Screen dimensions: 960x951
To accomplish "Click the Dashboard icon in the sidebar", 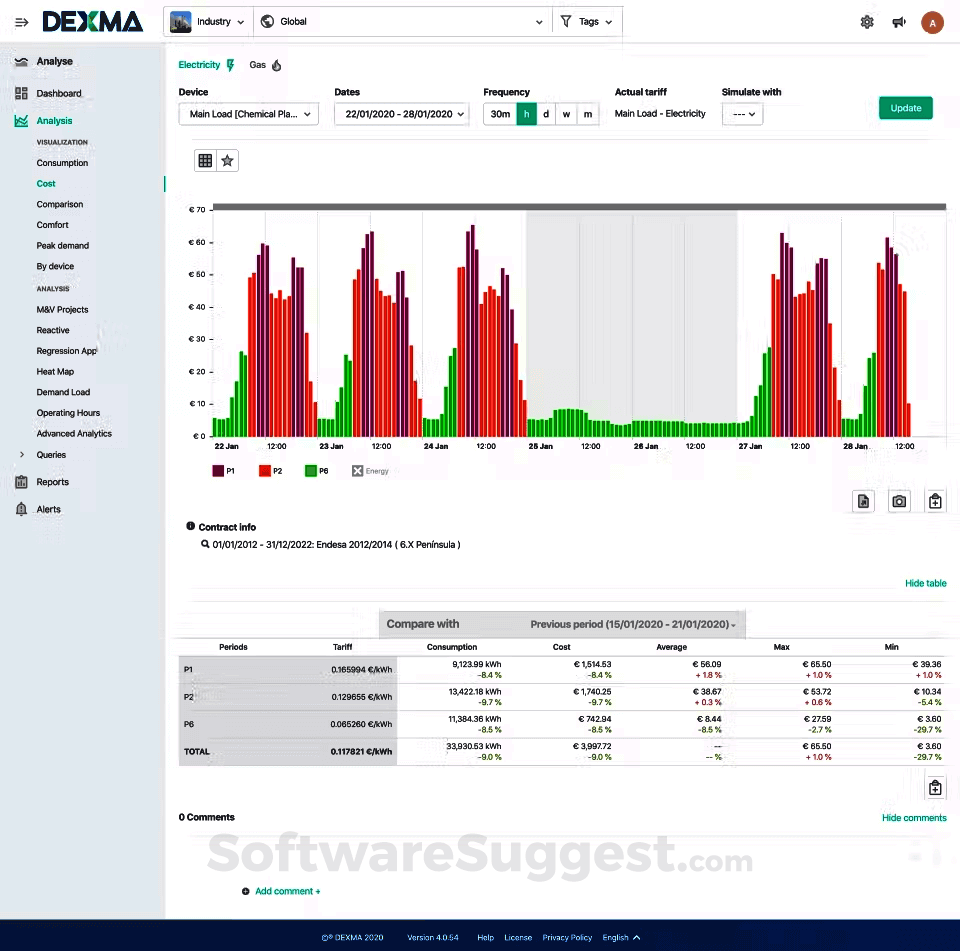I will (20, 92).
